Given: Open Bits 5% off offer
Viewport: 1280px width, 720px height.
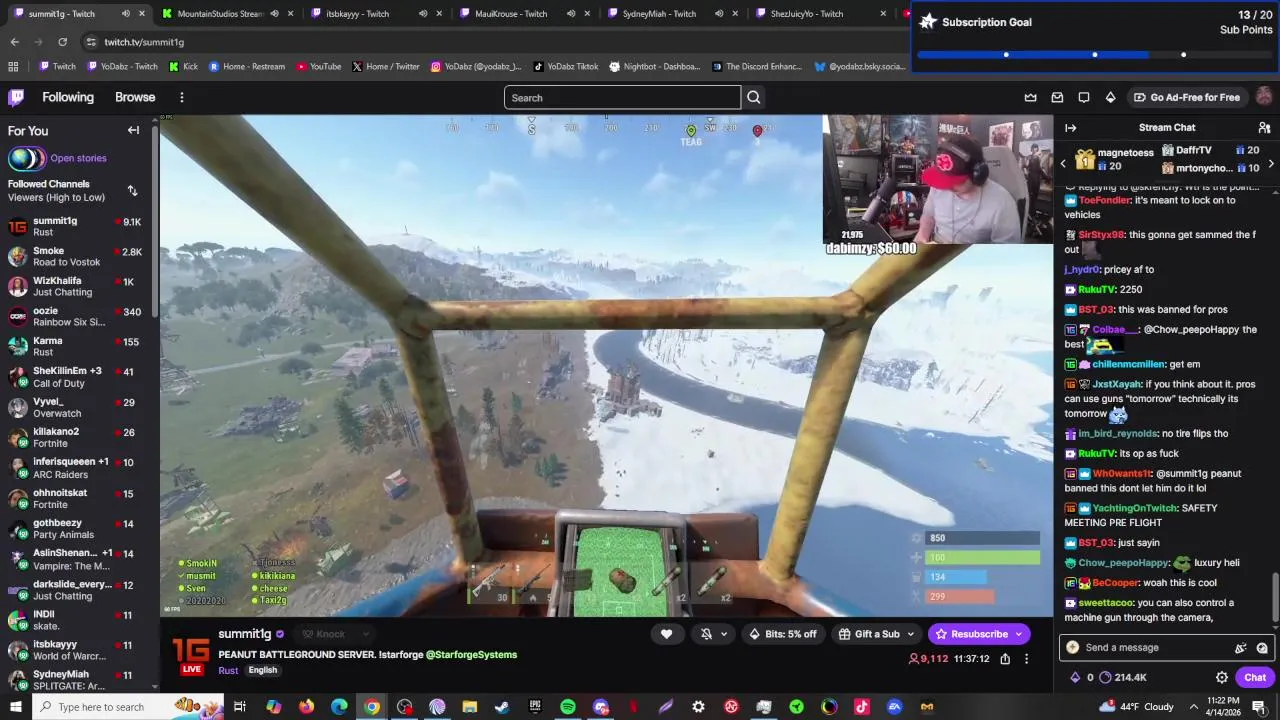Looking at the screenshot, I should click(782, 634).
